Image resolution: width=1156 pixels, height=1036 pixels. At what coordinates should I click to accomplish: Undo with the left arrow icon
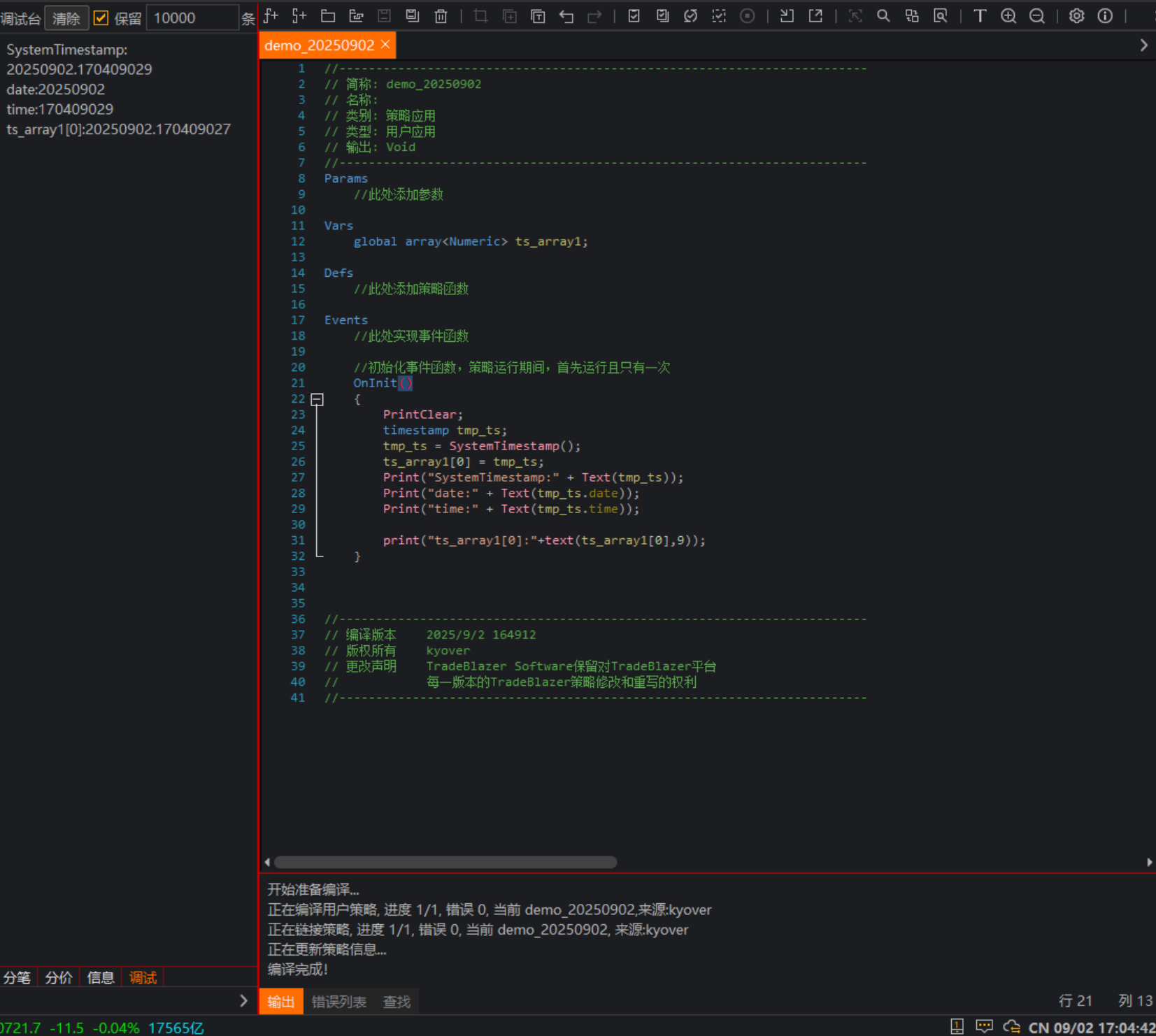(566, 16)
